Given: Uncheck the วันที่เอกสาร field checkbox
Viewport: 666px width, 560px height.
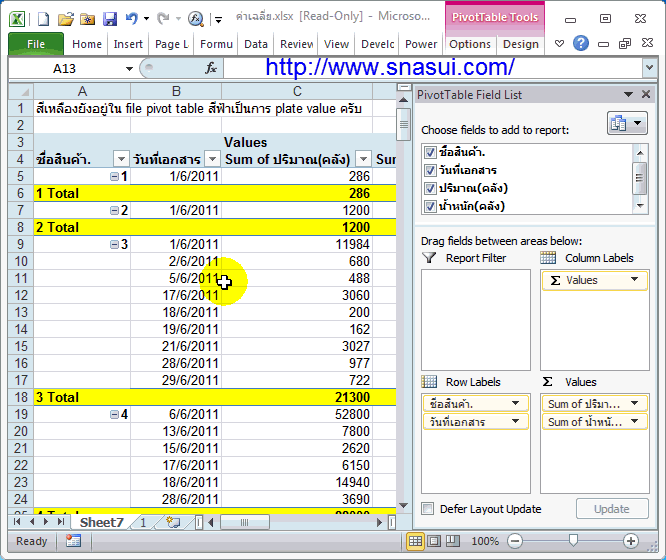Looking at the screenshot, I should point(430,170).
